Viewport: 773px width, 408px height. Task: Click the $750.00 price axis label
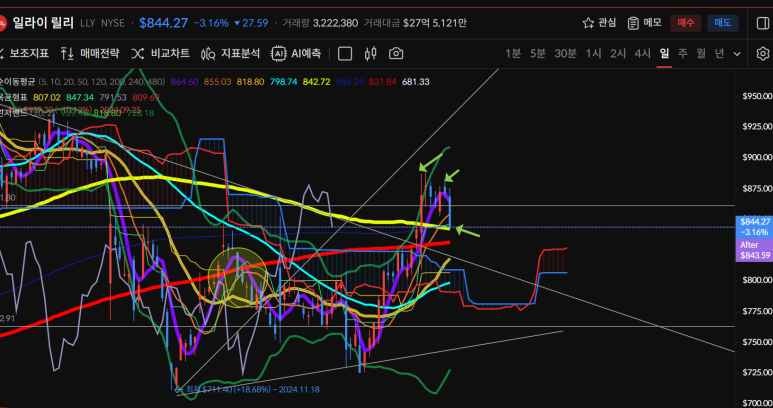[757, 341]
